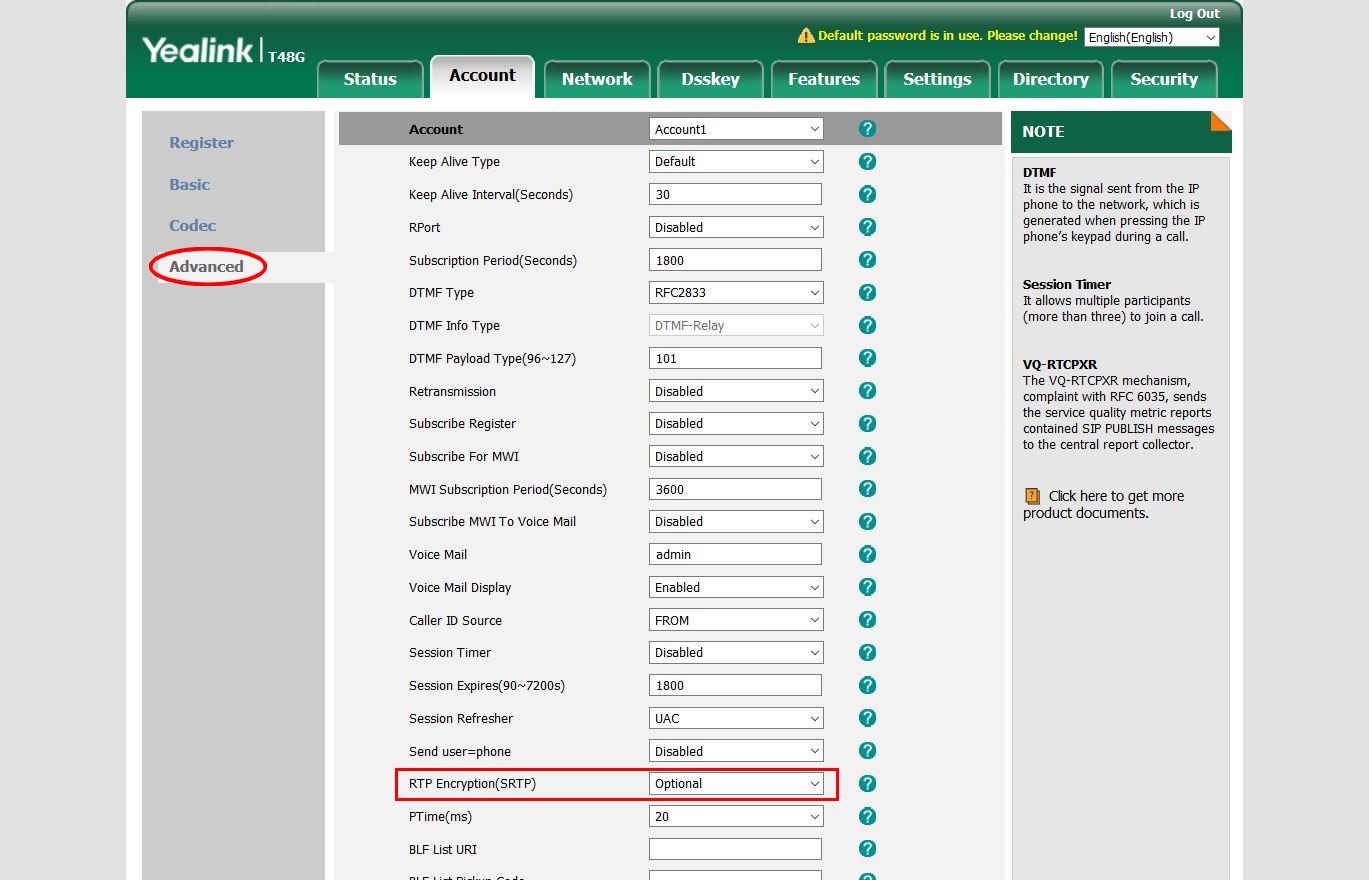Click product documents book icon
Screen dimensions: 1369x880
[x=1033, y=496]
